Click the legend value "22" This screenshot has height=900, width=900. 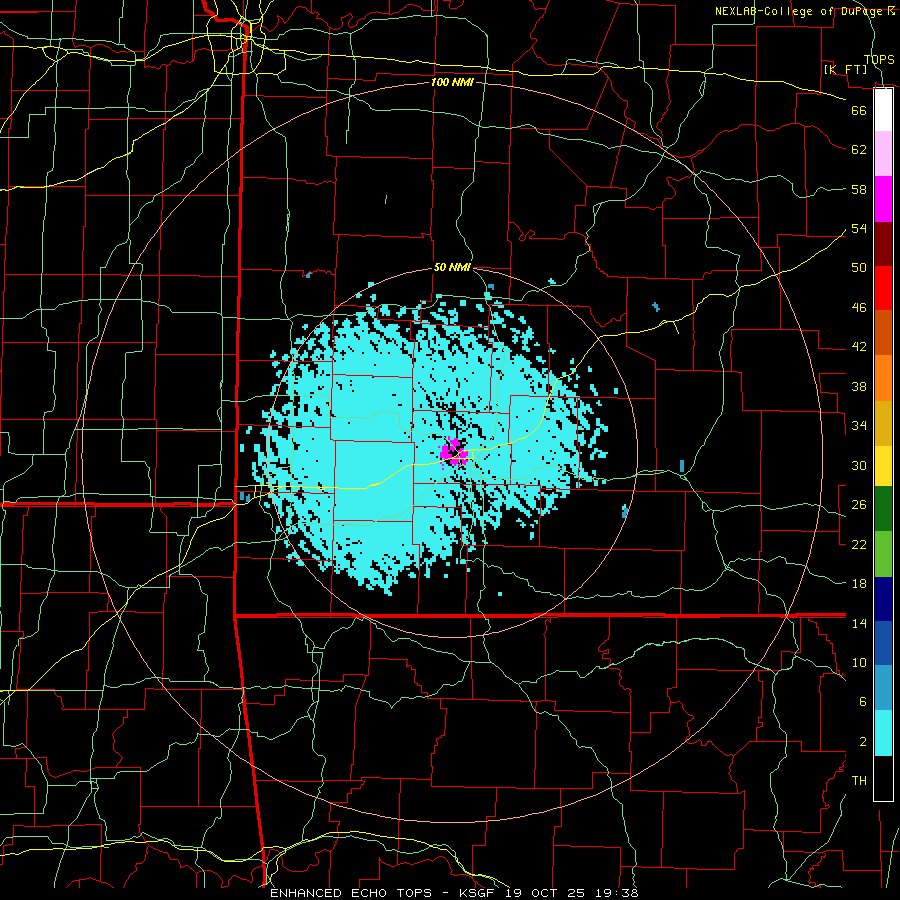coord(859,544)
